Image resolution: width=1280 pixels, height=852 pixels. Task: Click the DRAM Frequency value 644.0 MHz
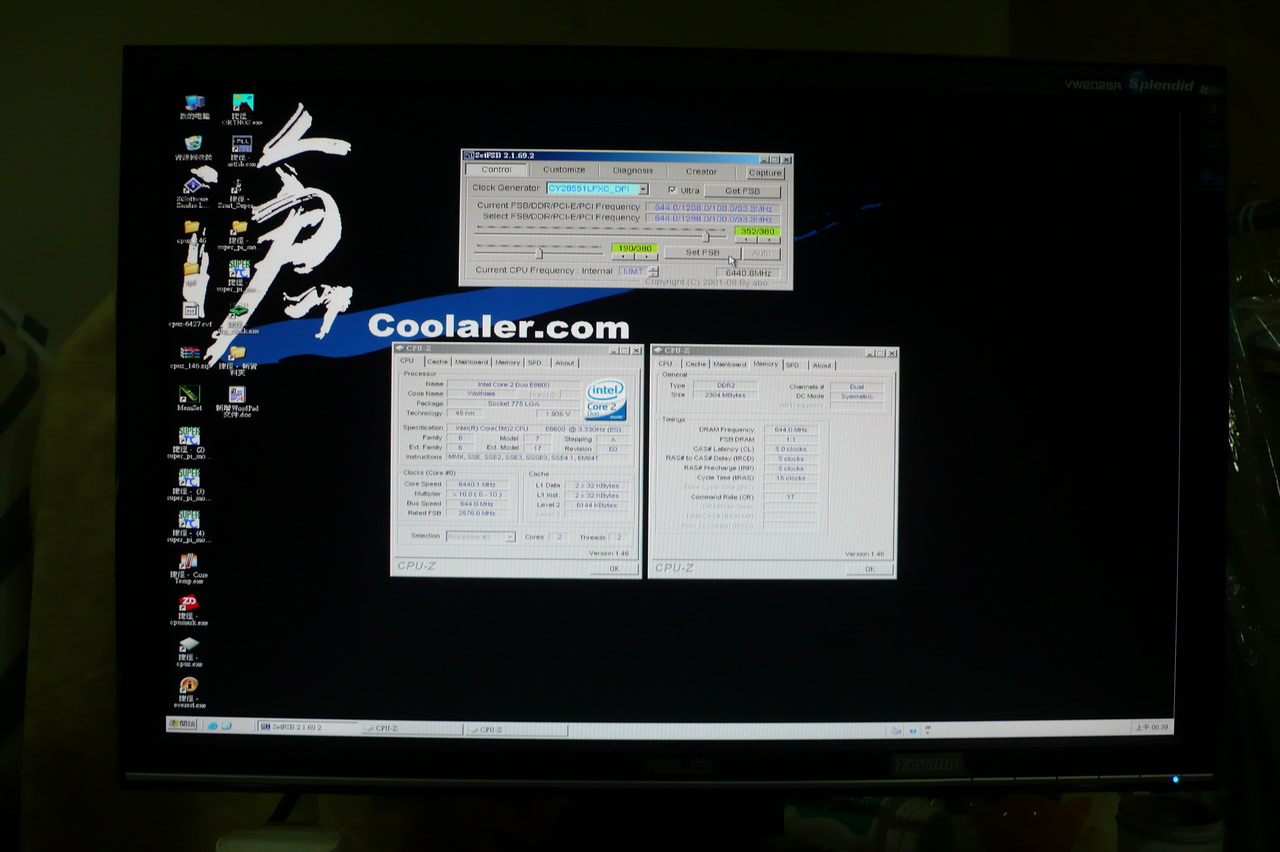(791, 430)
